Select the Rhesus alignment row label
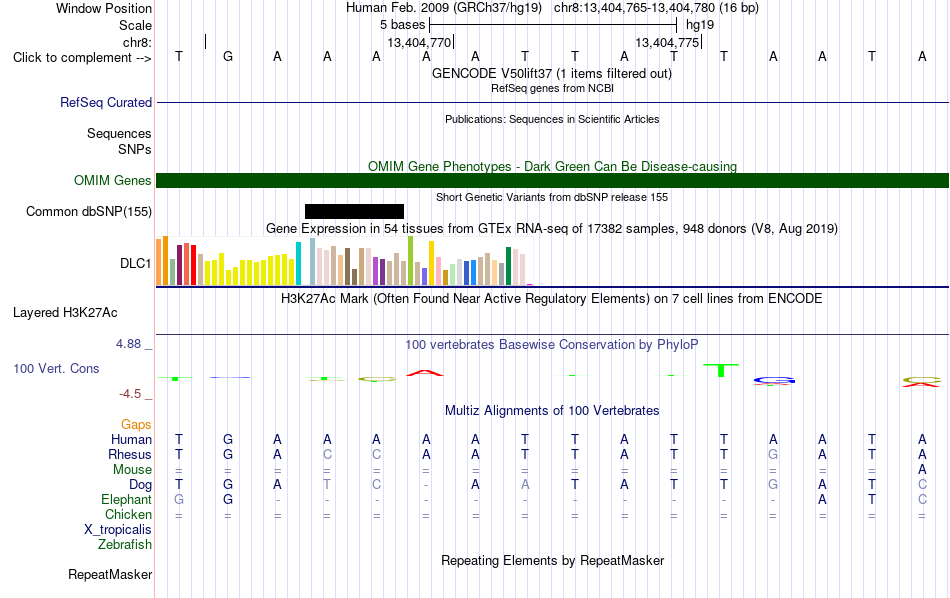Viewport: 950px width, 598px height. [x=130, y=454]
